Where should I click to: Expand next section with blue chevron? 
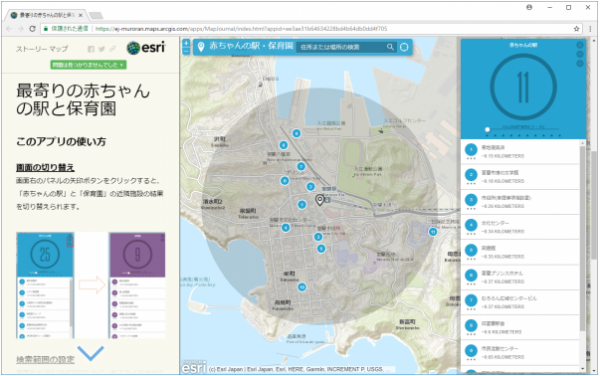click(91, 353)
